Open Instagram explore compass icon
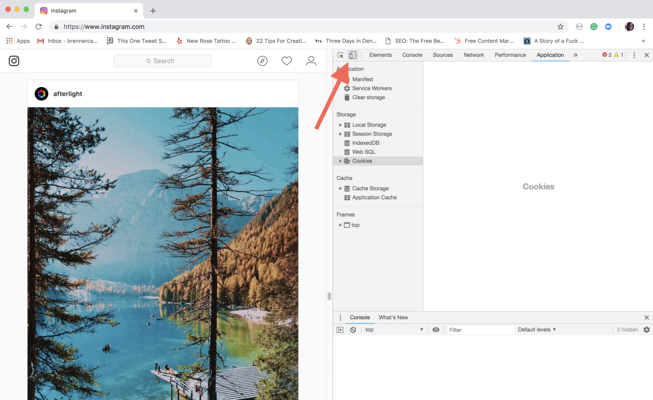Image resolution: width=653 pixels, height=400 pixels. (x=262, y=61)
